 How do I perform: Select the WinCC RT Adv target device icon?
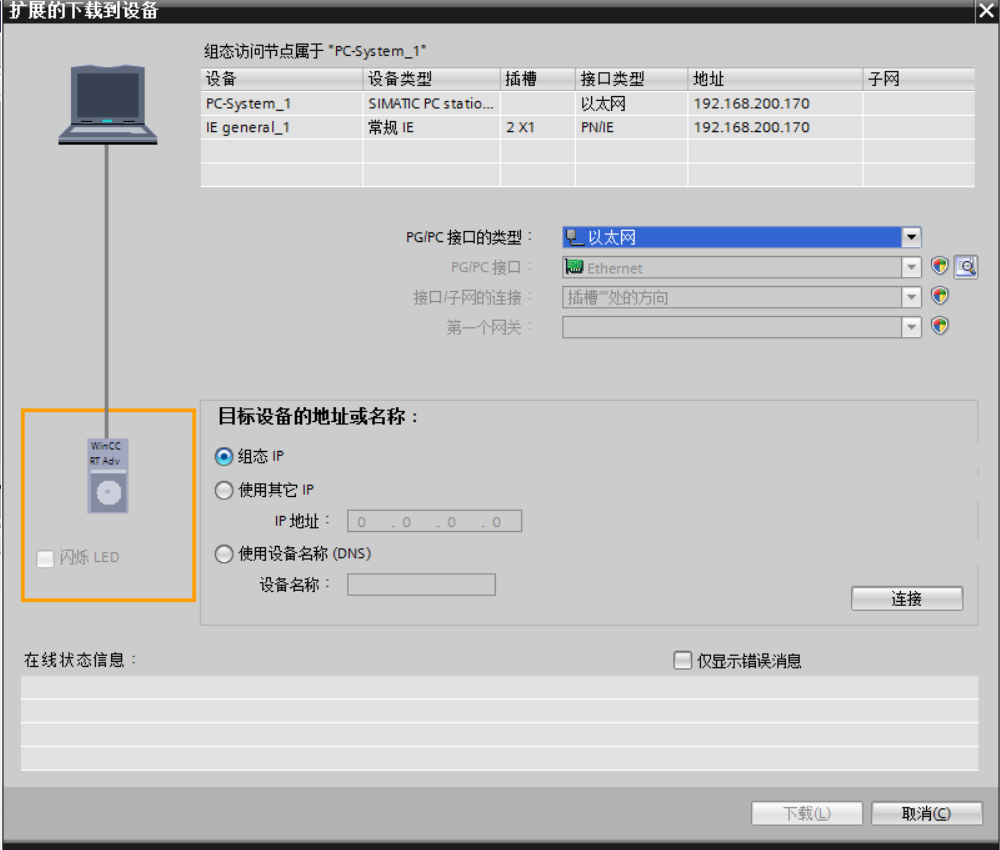108,476
